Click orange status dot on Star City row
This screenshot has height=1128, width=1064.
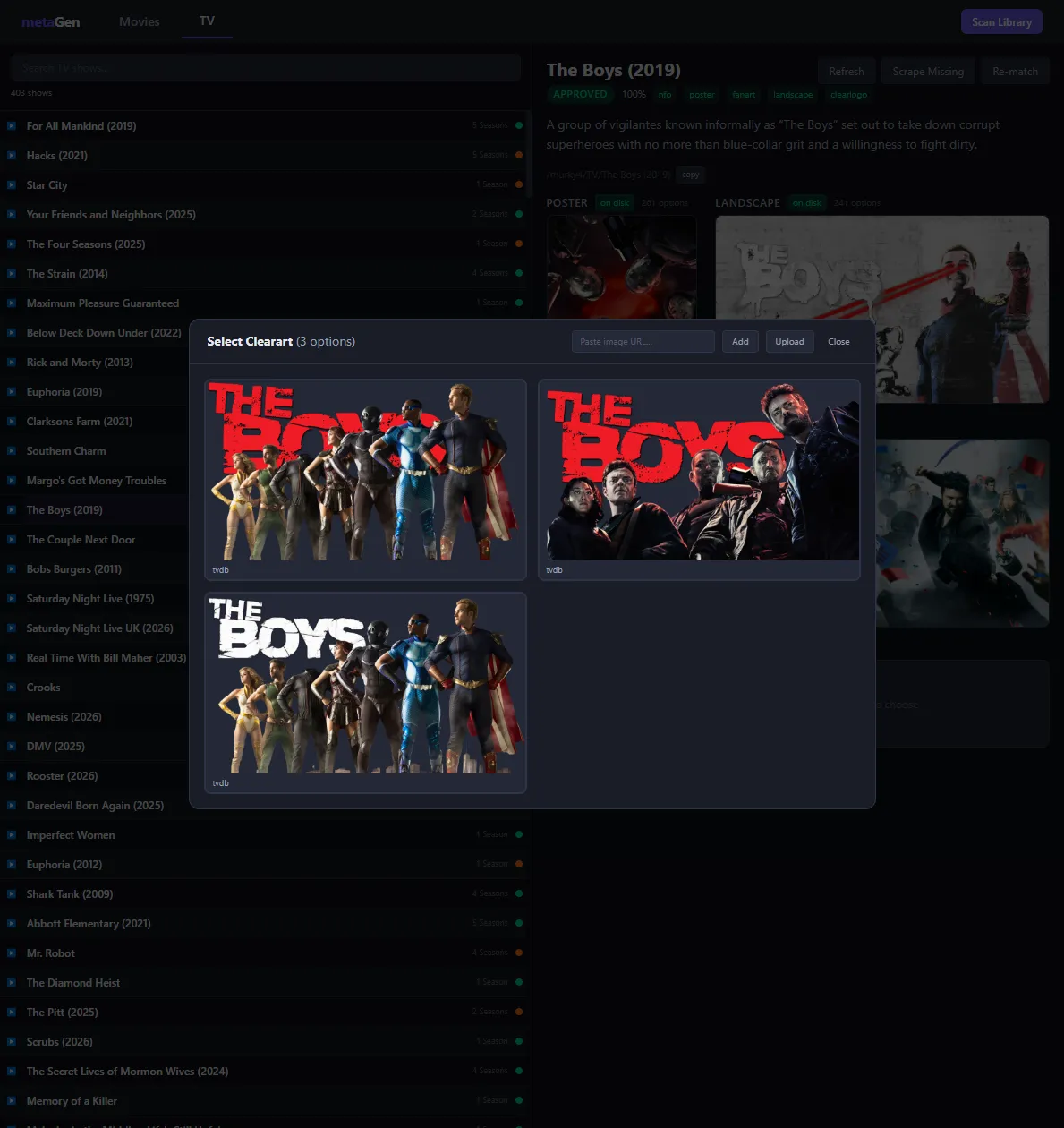tap(519, 184)
